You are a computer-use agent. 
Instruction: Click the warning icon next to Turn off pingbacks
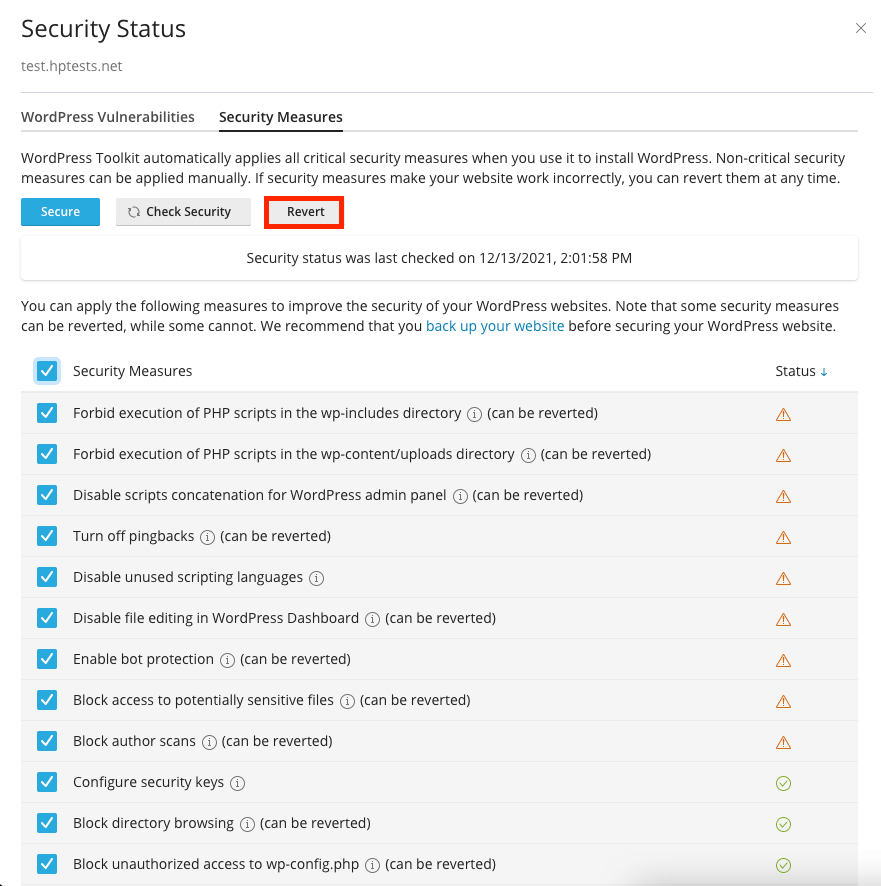[x=783, y=536]
